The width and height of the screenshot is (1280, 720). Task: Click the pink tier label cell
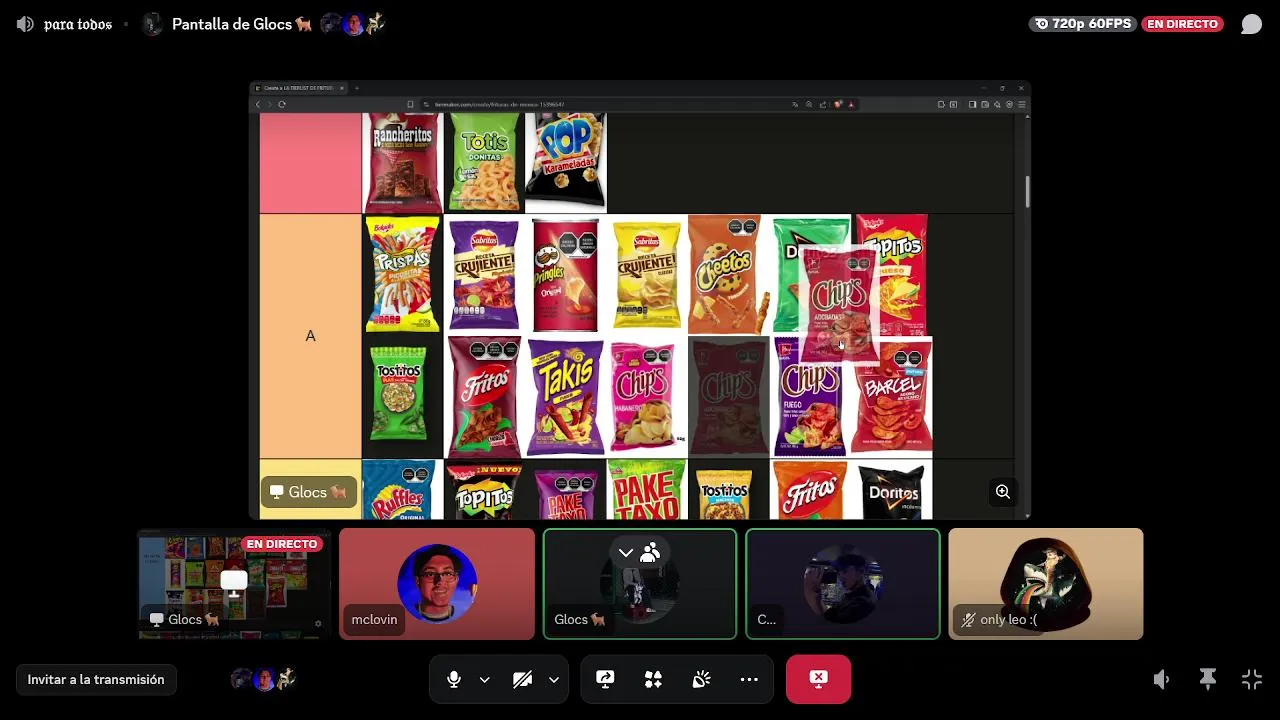(x=310, y=162)
